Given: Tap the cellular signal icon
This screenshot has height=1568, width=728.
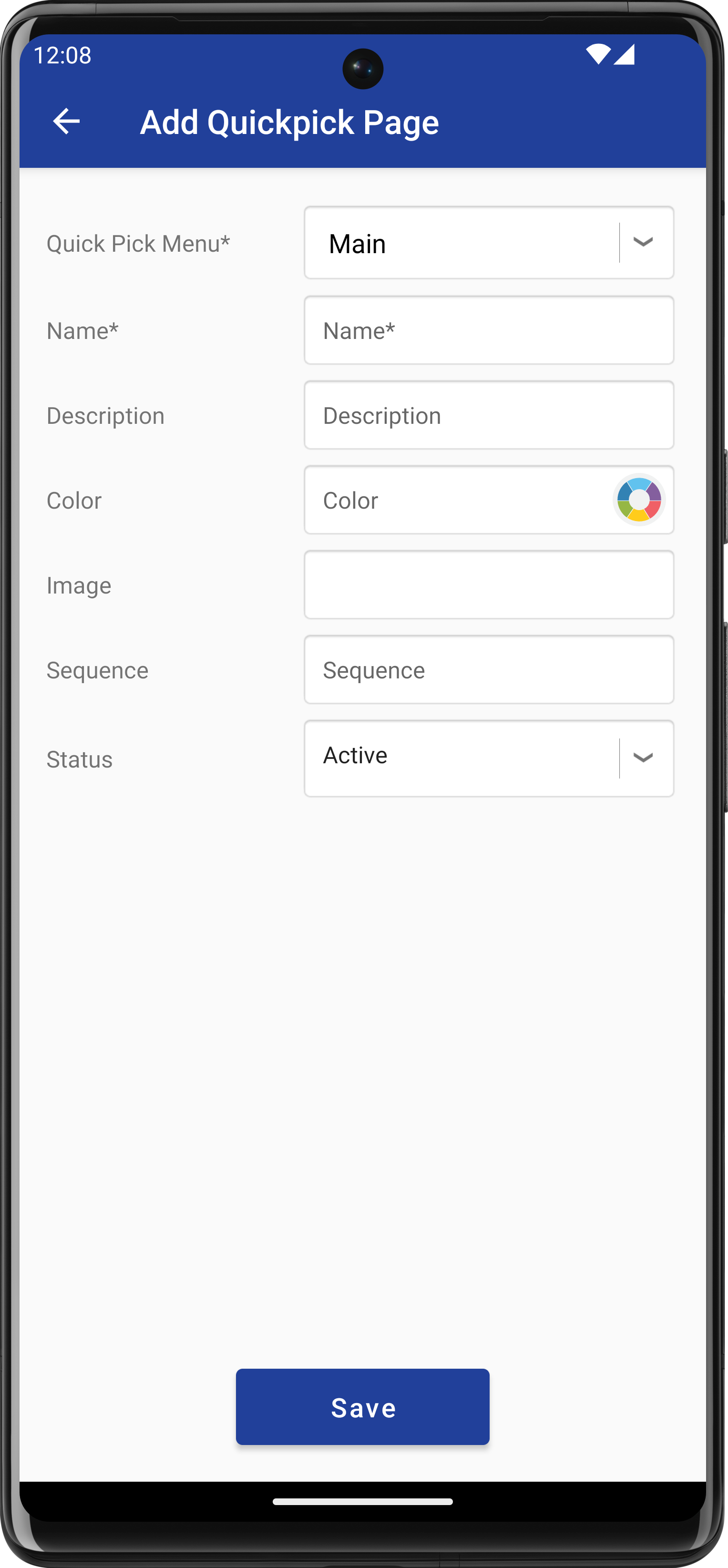Looking at the screenshot, I should (x=625, y=55).
